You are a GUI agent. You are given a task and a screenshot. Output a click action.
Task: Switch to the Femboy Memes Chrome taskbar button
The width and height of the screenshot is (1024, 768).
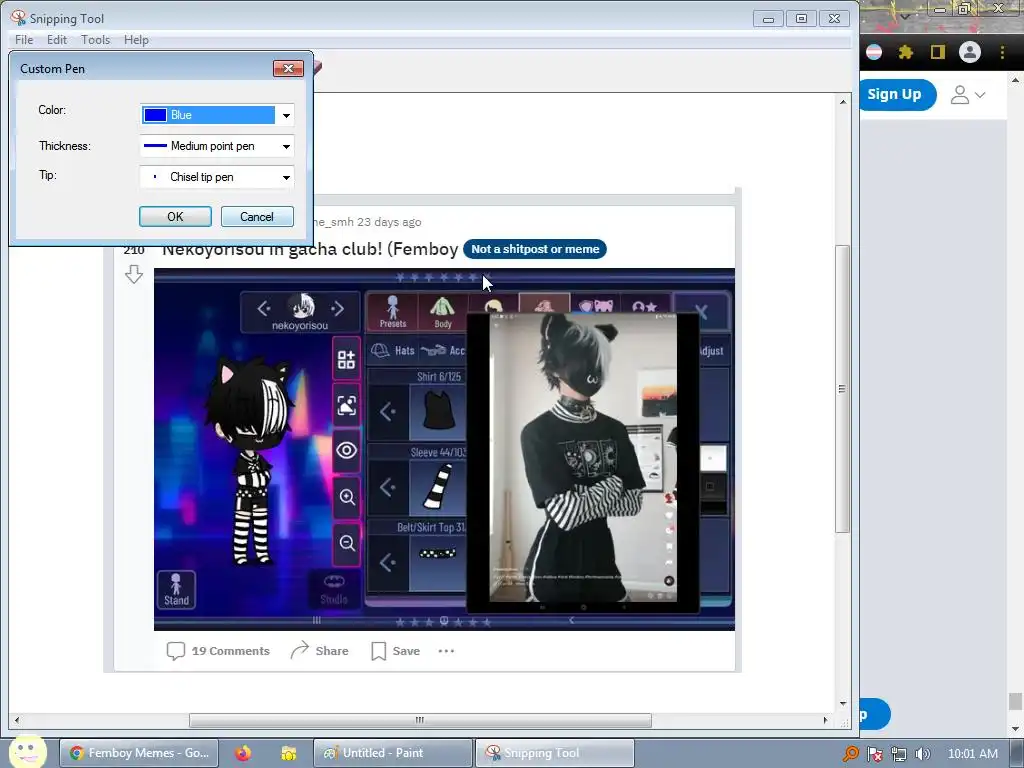139,753
